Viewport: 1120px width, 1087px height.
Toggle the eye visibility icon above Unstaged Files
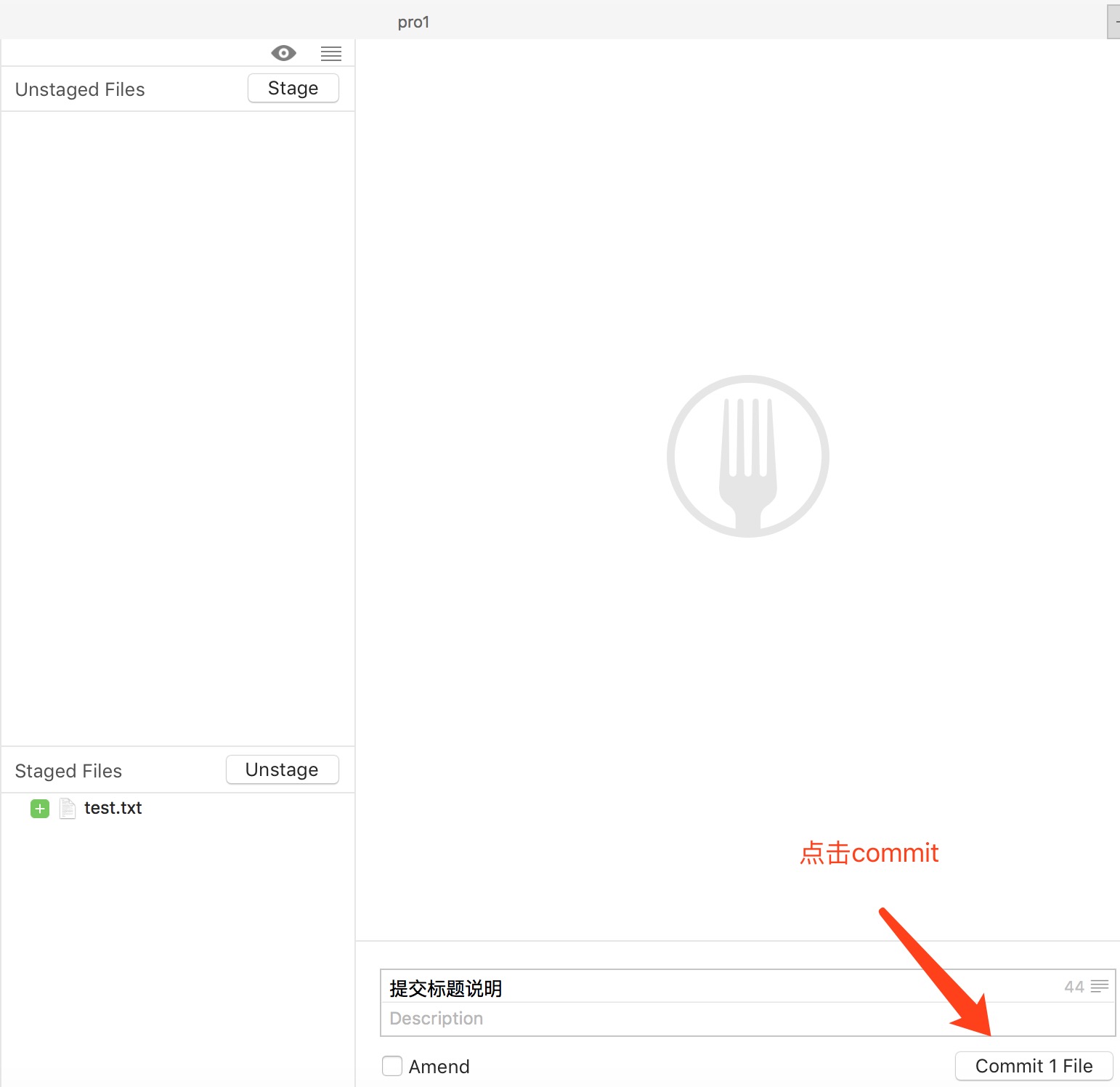point(283,53)
